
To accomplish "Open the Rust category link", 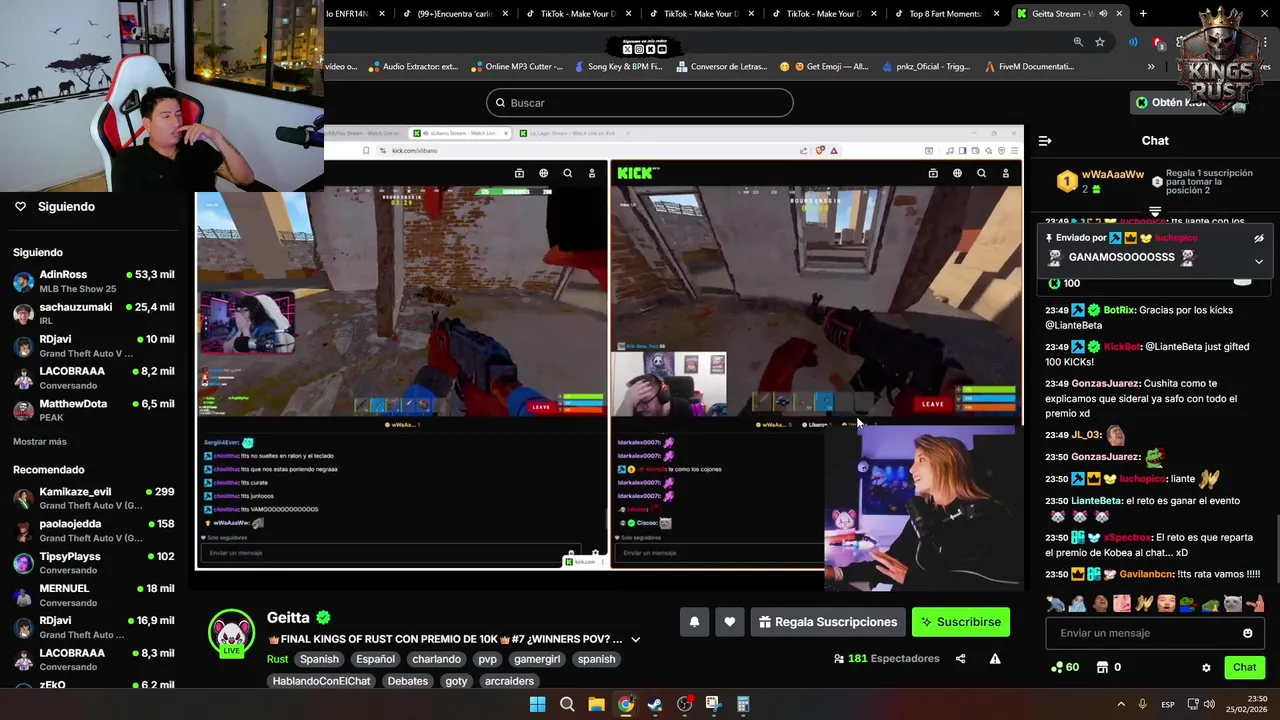I will 277,659.
